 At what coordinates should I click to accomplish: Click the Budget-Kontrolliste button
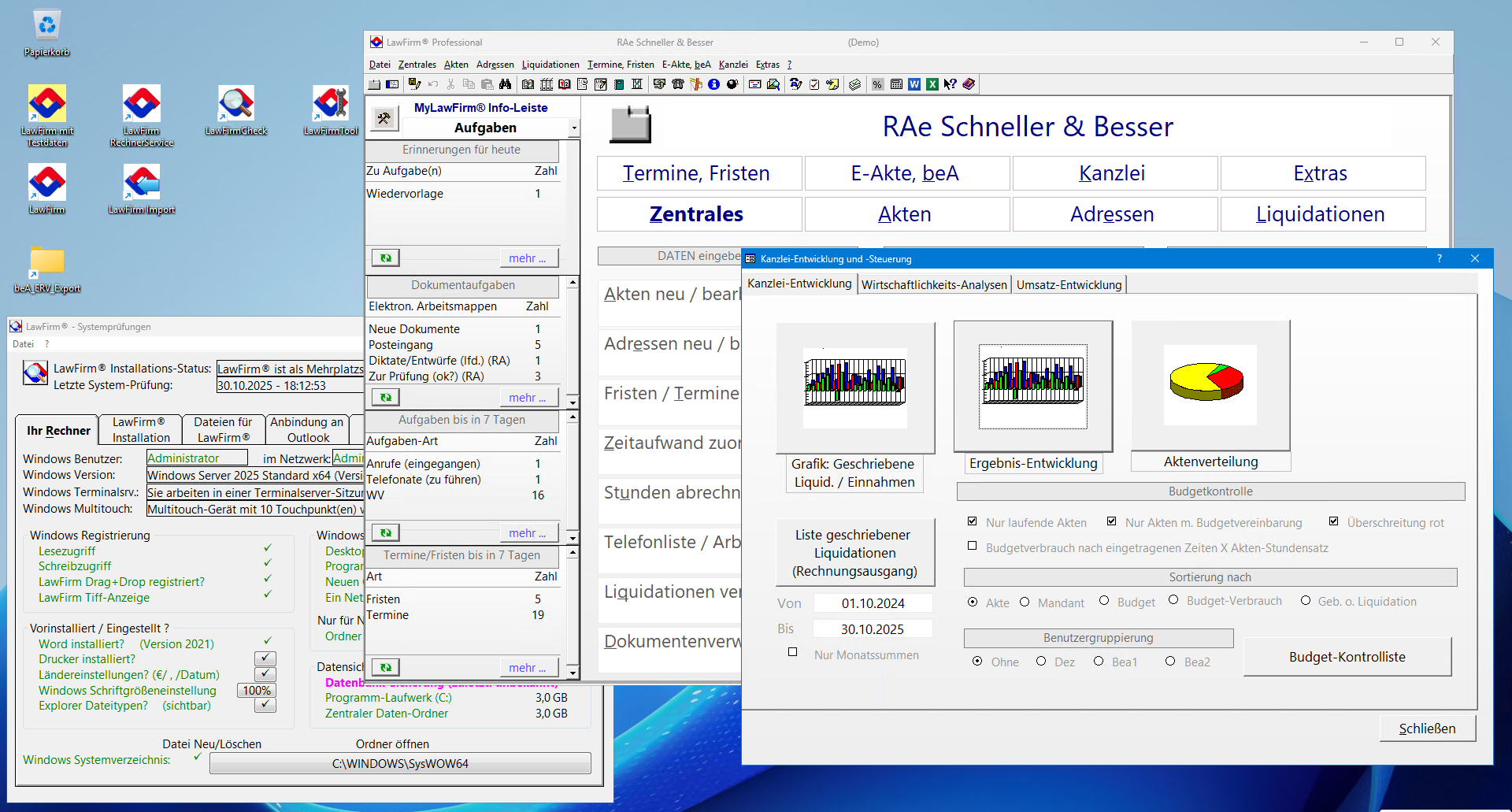point(1347,657)
